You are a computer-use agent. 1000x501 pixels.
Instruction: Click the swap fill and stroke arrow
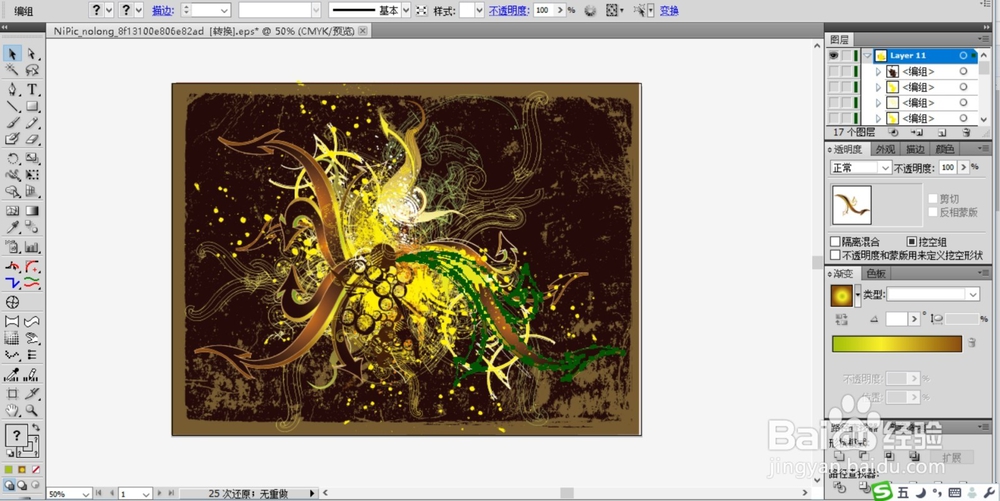pyautogui.click(x=36, y=427)
